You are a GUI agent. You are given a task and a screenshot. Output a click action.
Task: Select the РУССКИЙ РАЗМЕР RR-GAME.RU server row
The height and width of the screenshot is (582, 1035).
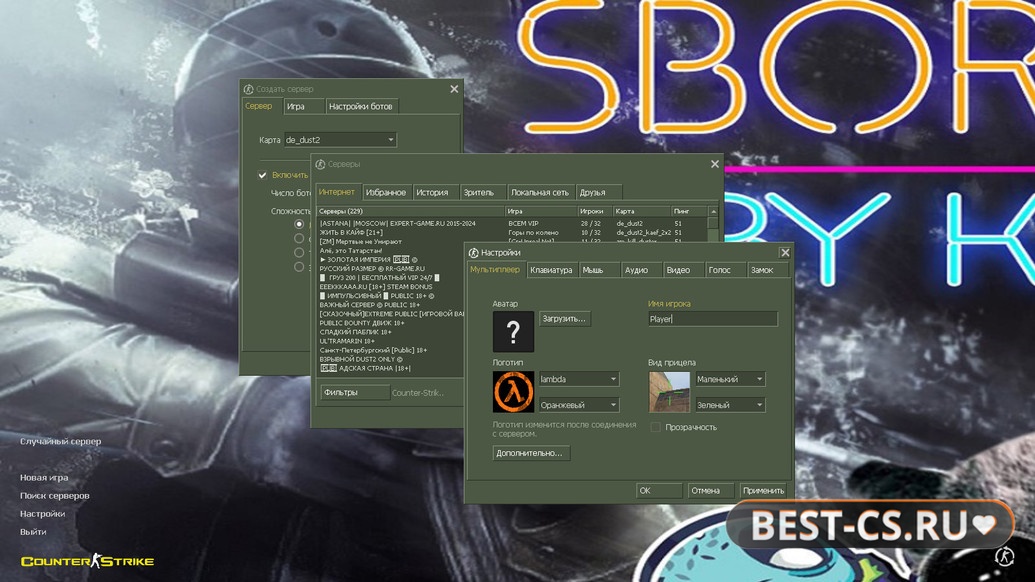coord(391,269)
